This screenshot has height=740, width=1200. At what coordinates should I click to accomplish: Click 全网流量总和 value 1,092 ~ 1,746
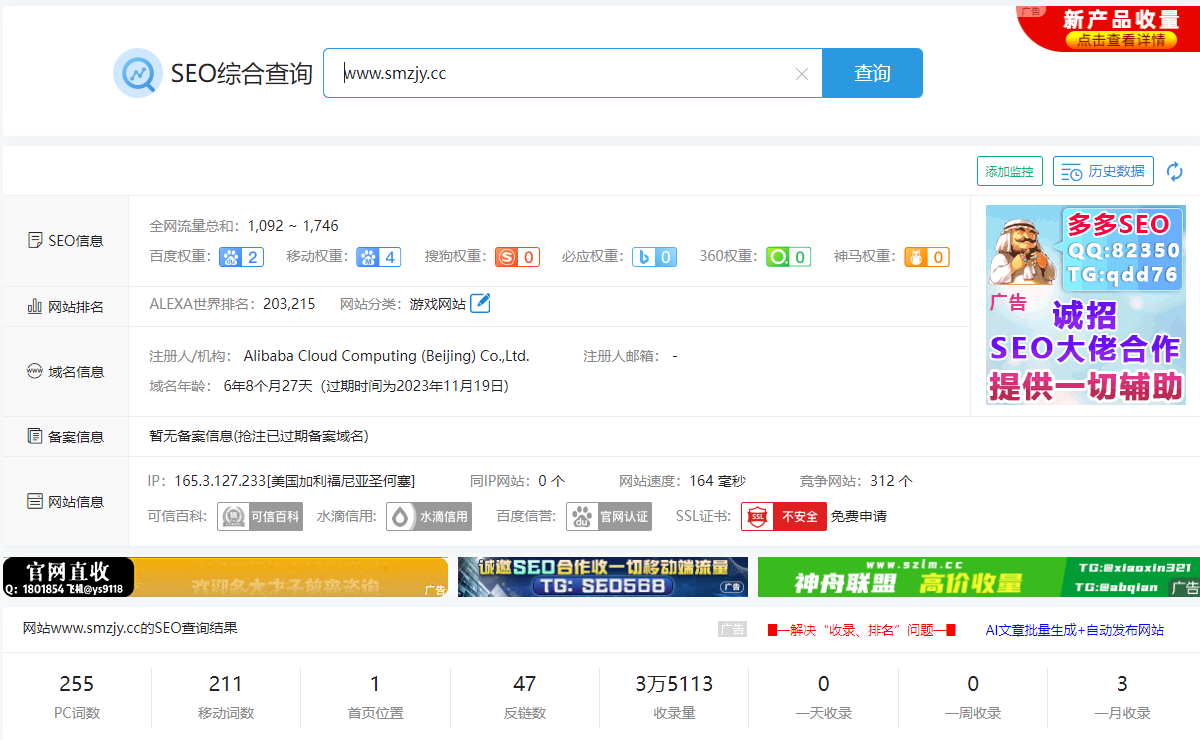[293, 226]
